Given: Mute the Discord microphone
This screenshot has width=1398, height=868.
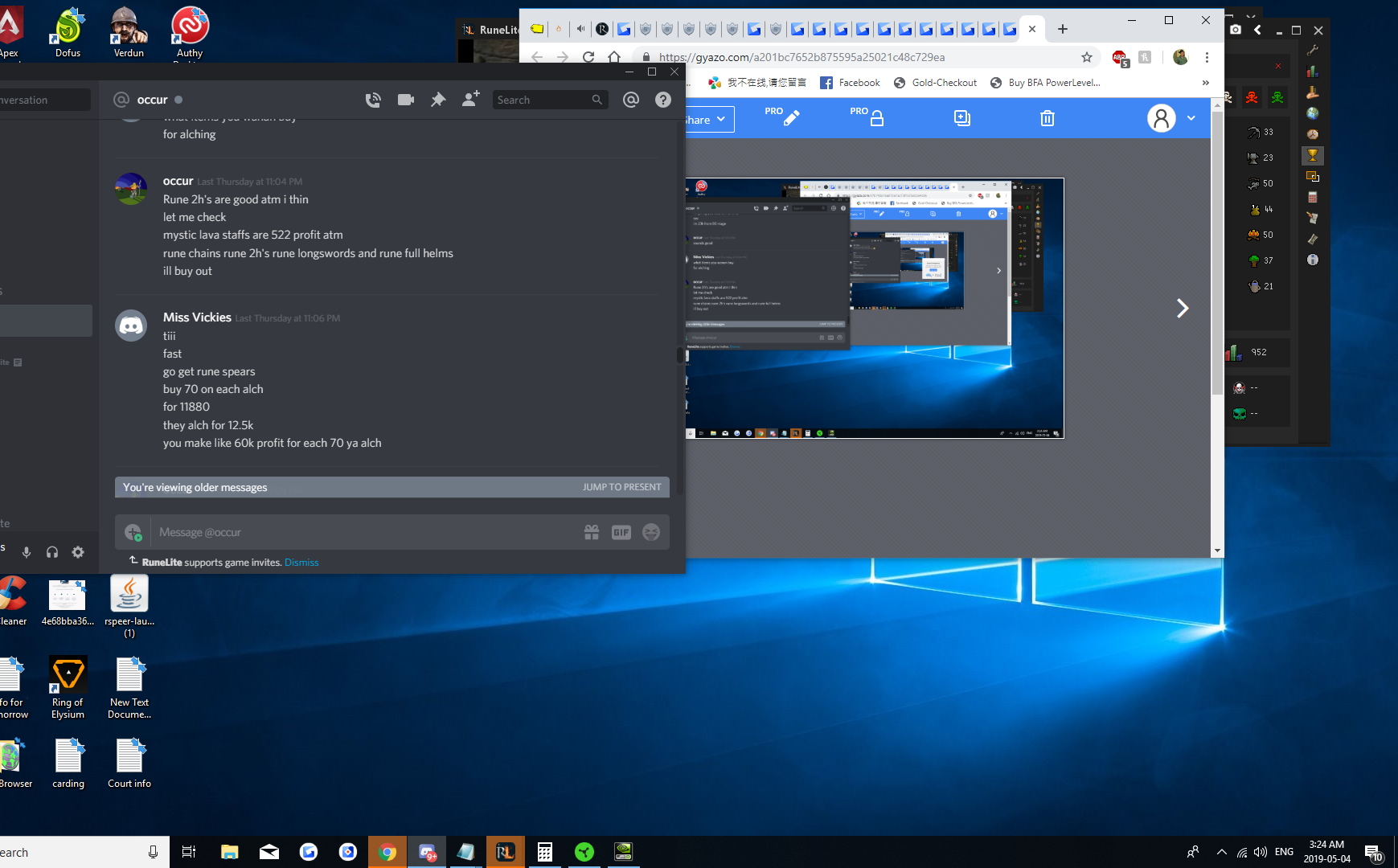Looking at the screenshot, I should (x=27, y=552).
